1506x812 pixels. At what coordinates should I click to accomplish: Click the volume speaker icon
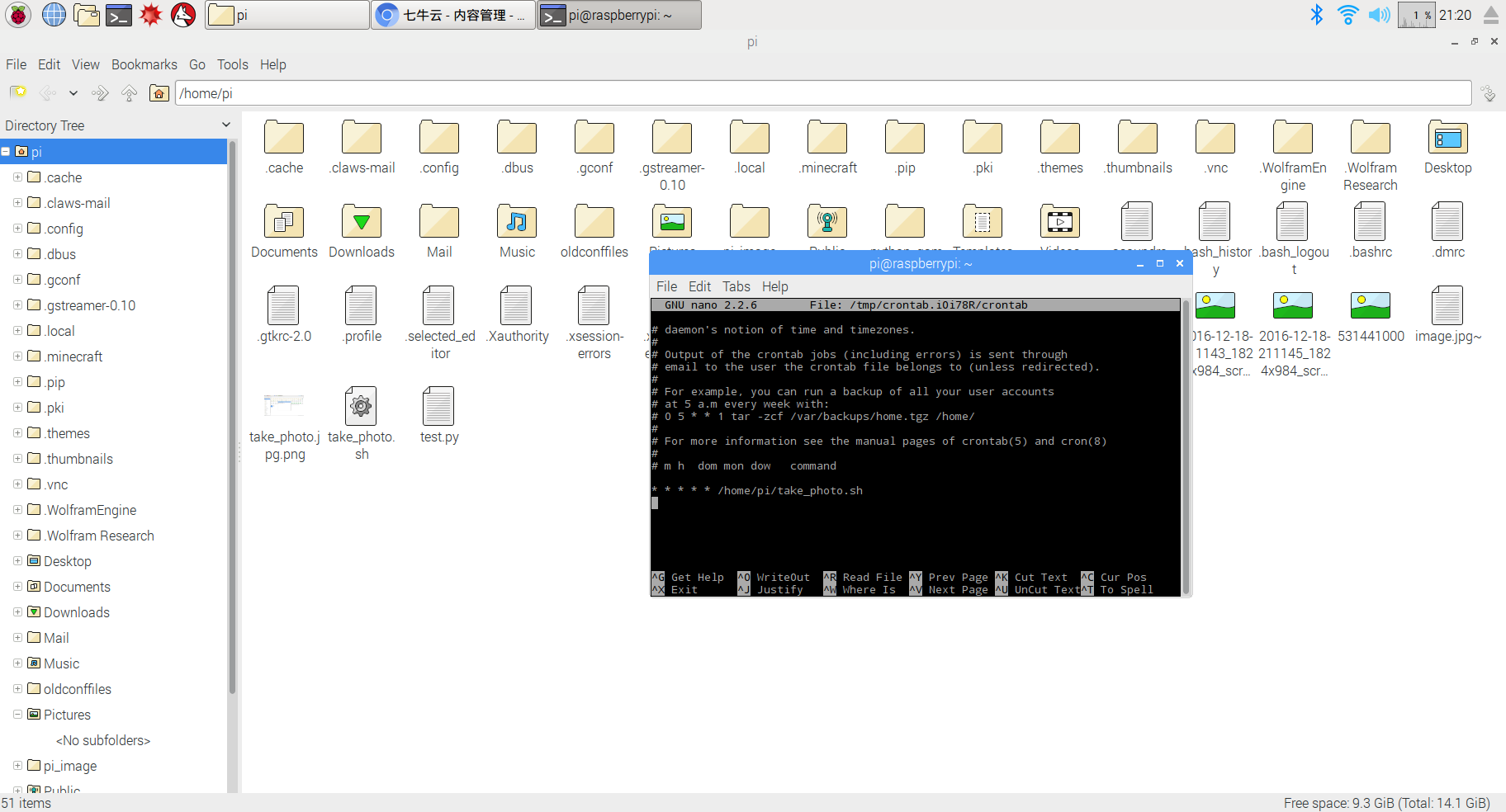(1379, 15)
